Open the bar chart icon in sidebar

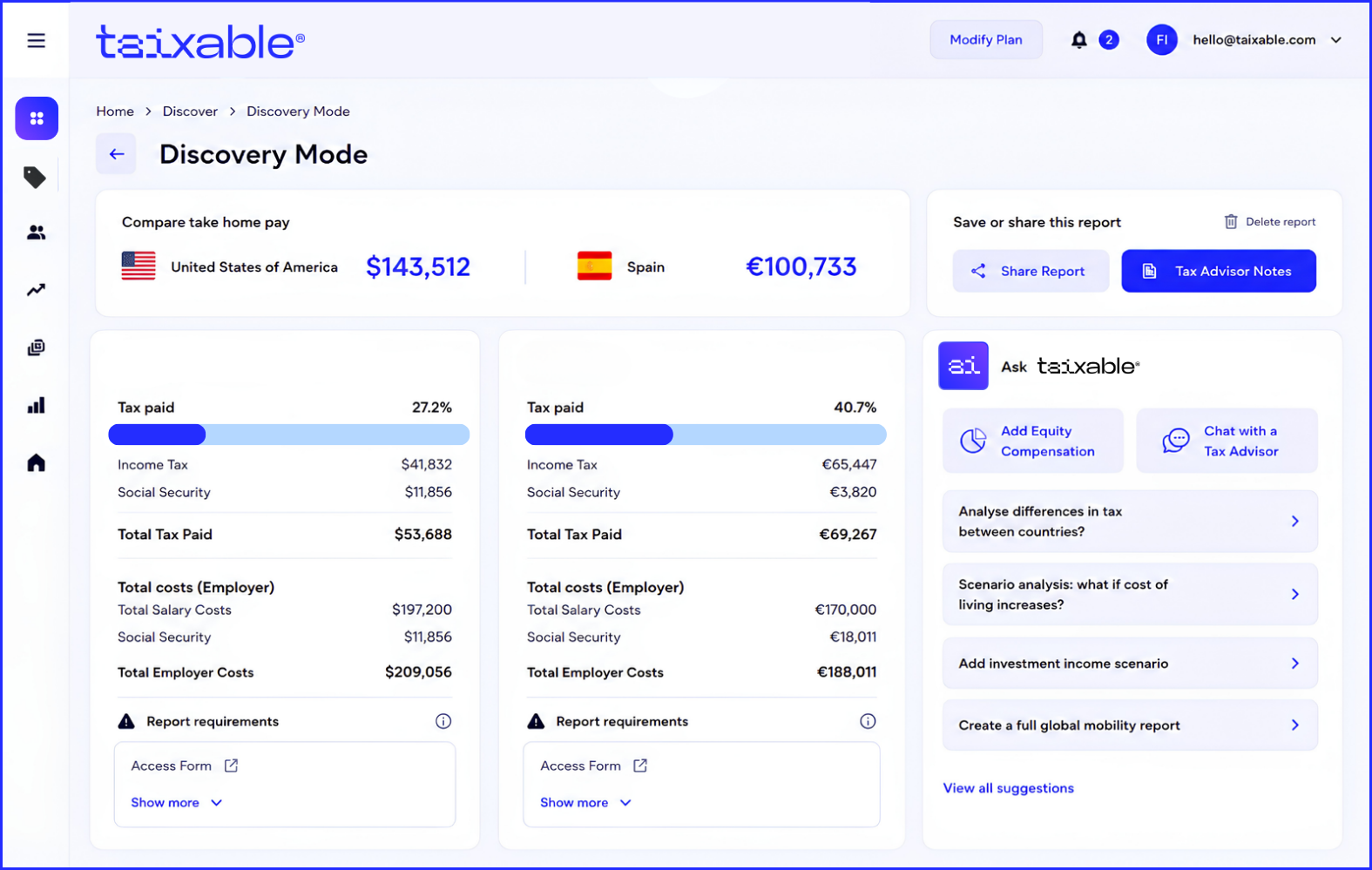click(36, 405)
